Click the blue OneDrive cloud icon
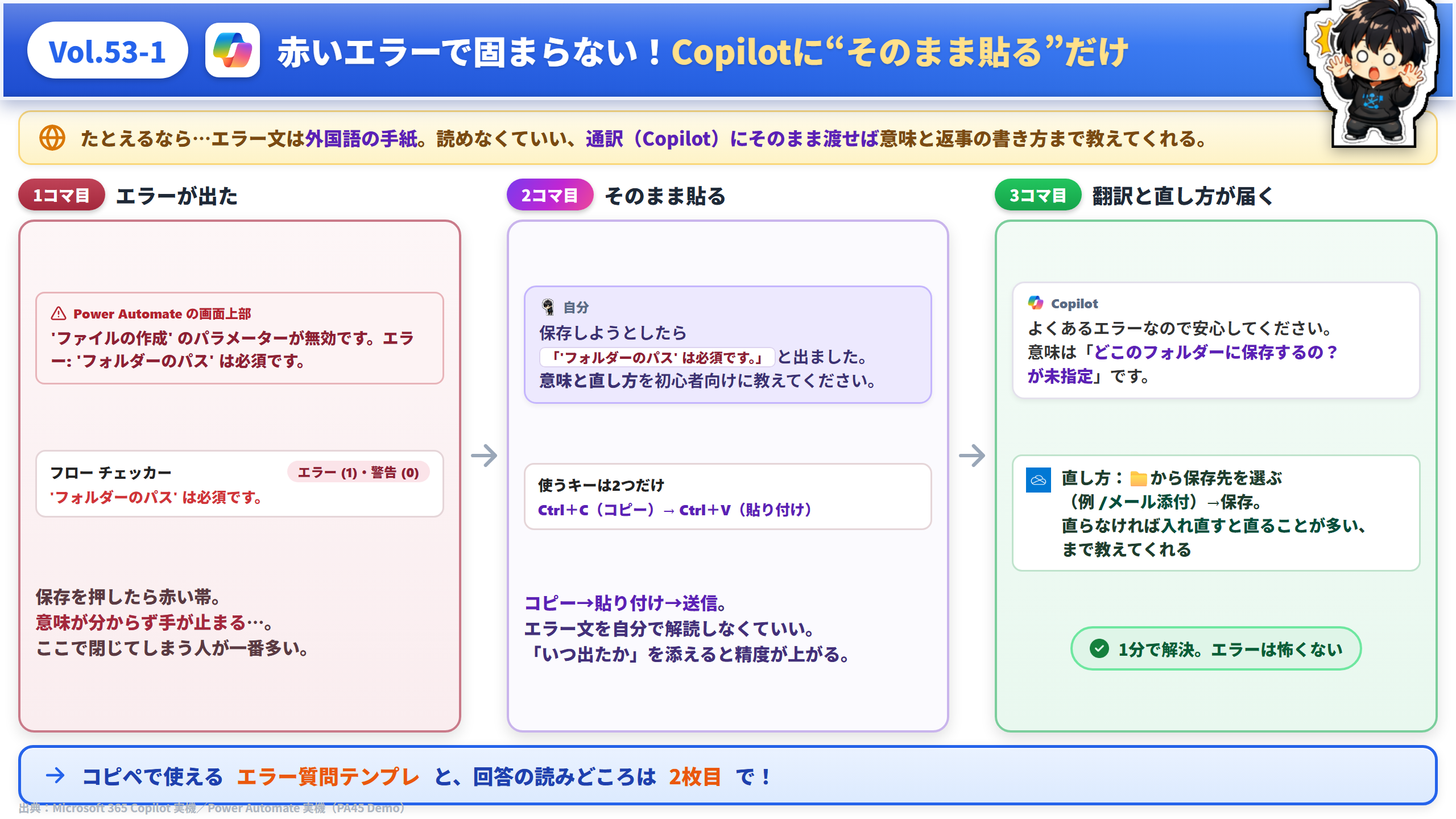 (x=1038, y=480)
